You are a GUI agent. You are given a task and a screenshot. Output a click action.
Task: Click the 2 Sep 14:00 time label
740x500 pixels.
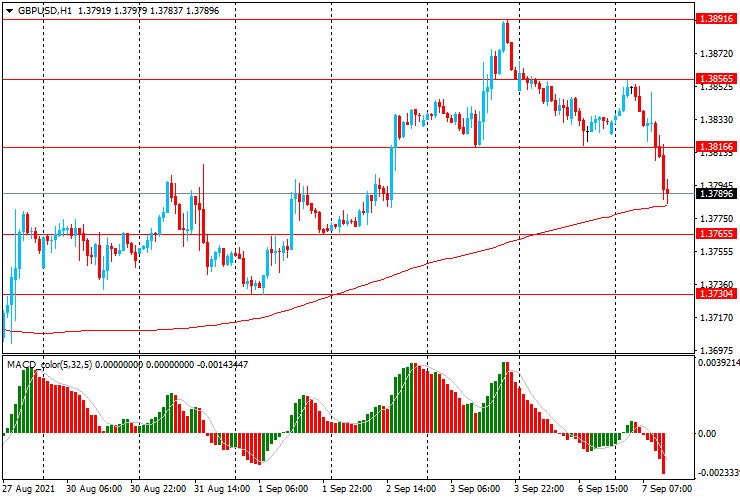coord(411,488)
